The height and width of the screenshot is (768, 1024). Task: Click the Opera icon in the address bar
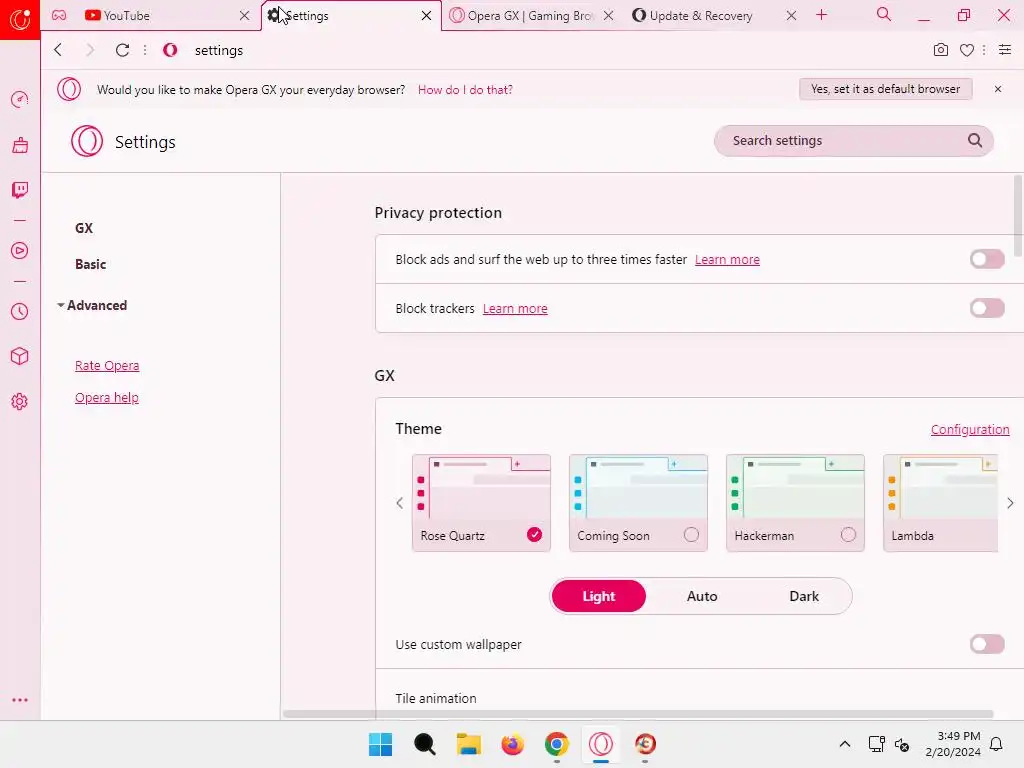[x=170, y=50]
